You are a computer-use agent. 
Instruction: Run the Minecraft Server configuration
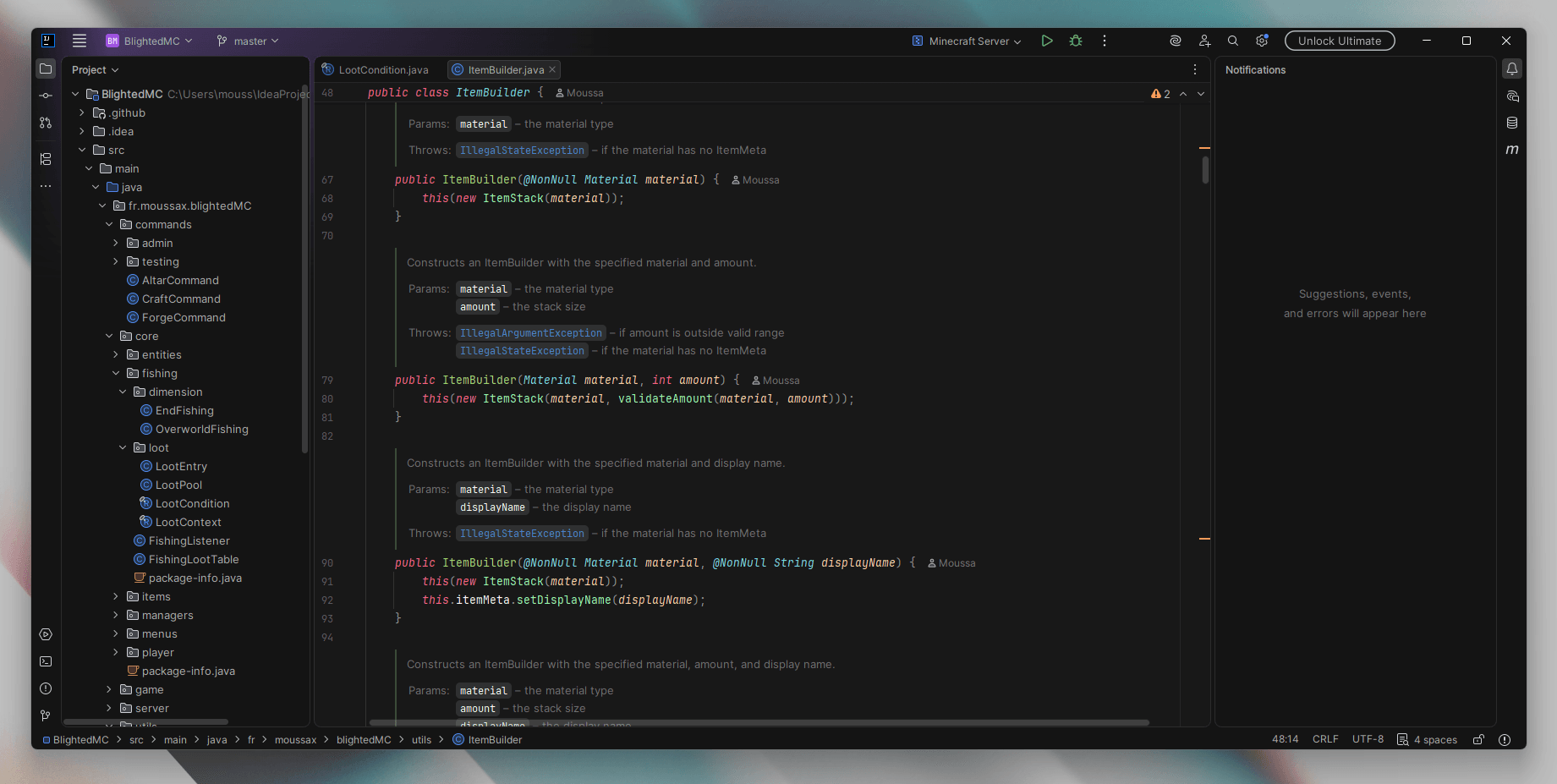point(1047,41)
